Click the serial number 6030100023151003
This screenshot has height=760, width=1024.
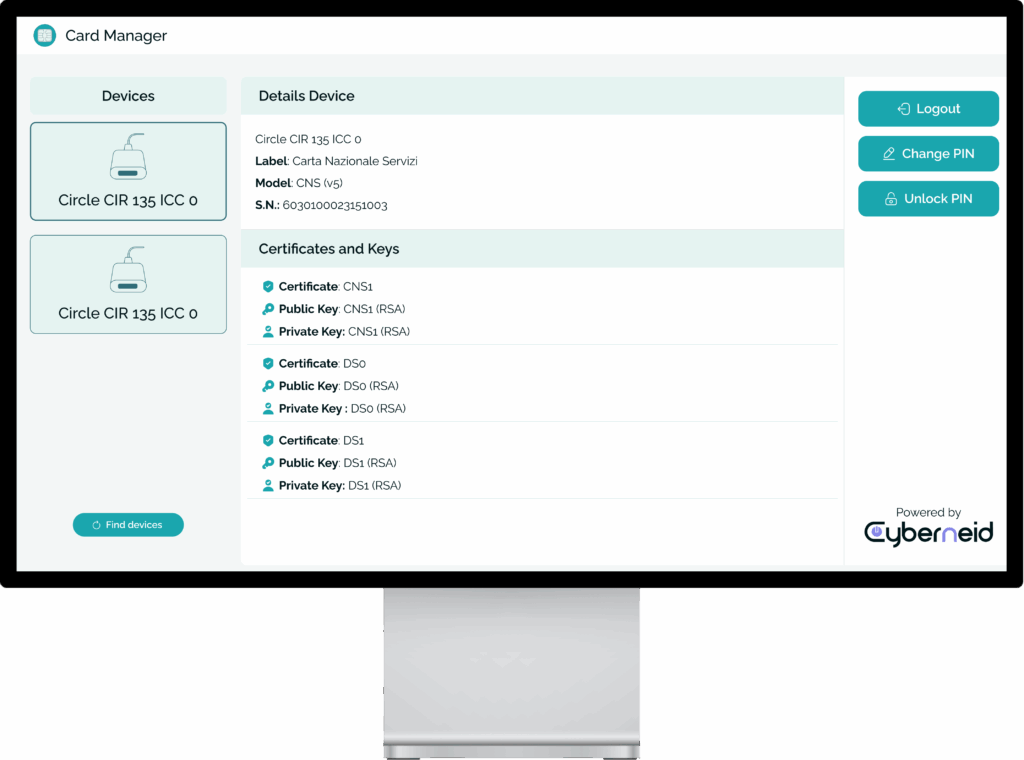335,206
